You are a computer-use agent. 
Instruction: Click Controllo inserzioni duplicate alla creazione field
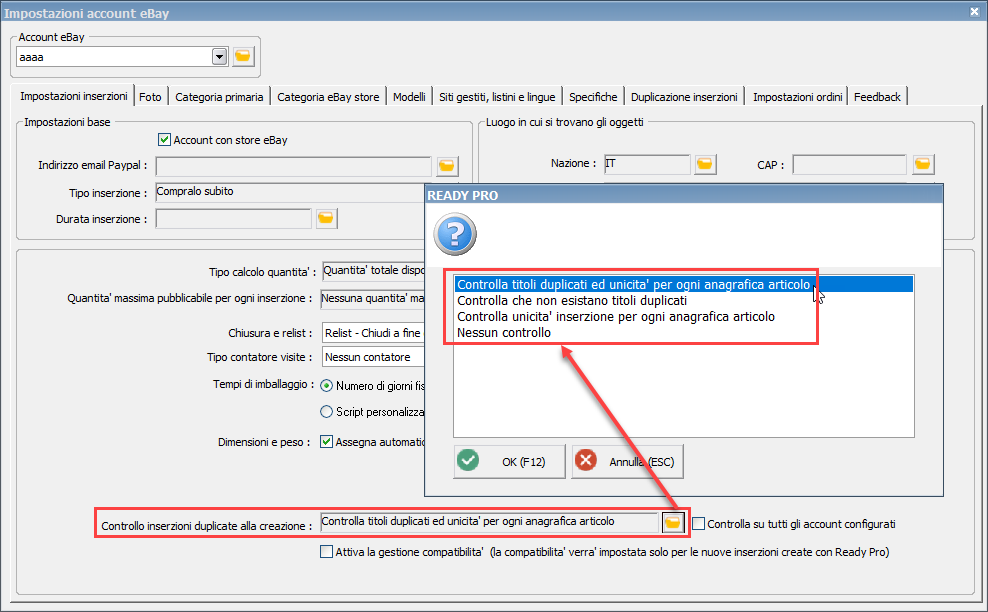coord(489,522)
